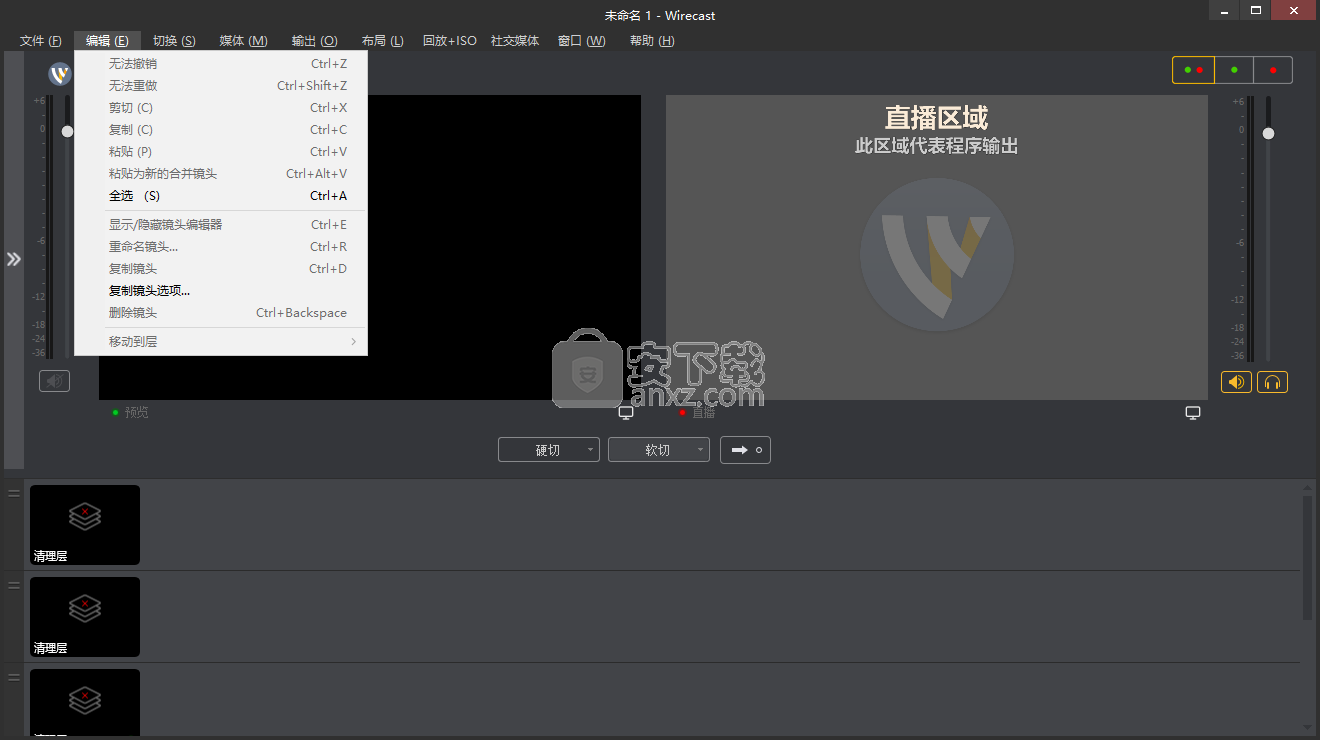Click 复制镜头 Ctrl+D menu entry
Screen dimensions: 1320x740
(221, 269)
